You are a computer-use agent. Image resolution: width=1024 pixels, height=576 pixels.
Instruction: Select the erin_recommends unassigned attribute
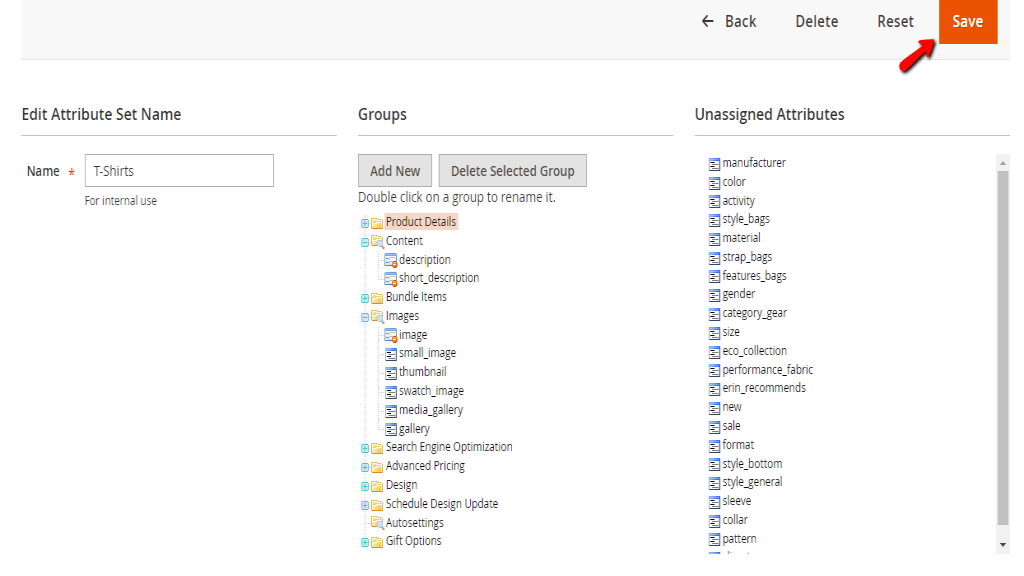pos(763,389)
